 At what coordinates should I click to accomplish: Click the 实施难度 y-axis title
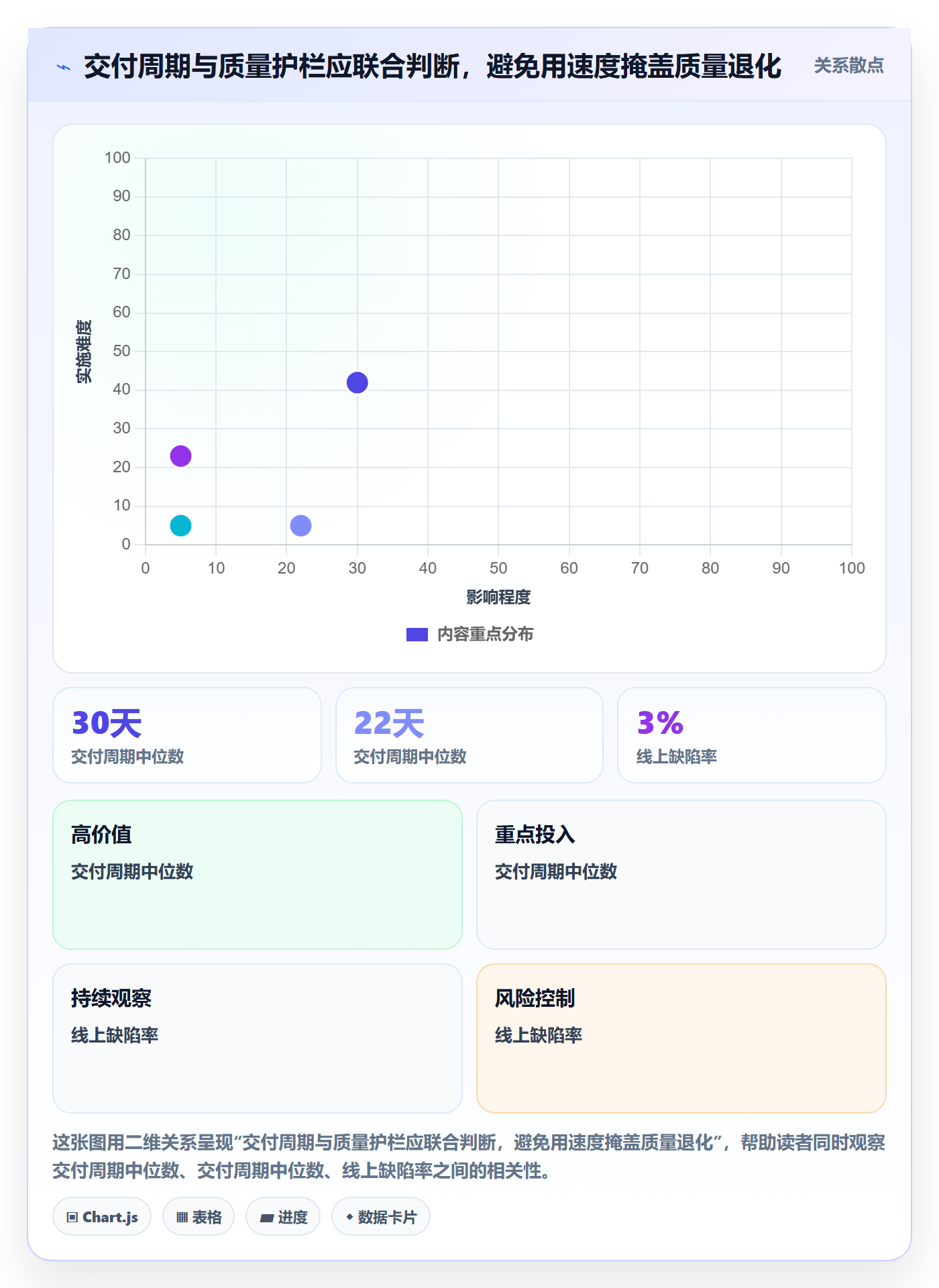tap(84, 352)
